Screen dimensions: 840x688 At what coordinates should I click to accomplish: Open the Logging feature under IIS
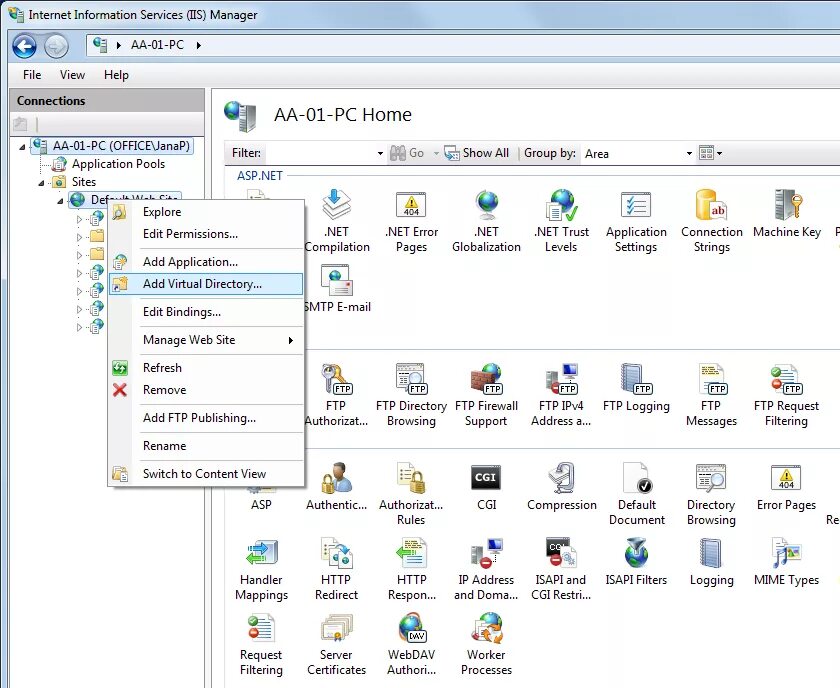click(x=711, y=562)
